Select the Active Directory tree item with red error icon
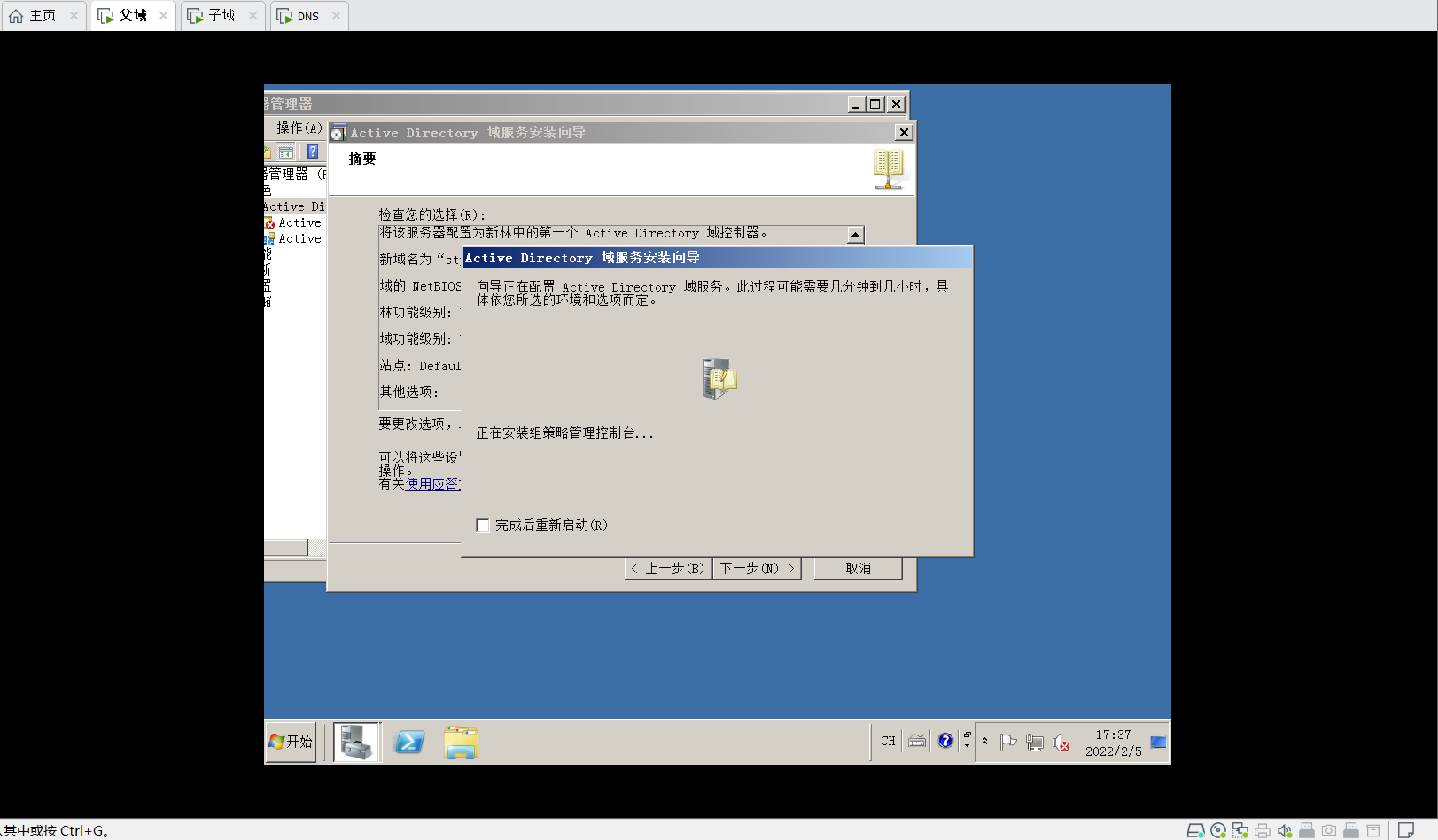1438x840 pixels. (295, 223)
